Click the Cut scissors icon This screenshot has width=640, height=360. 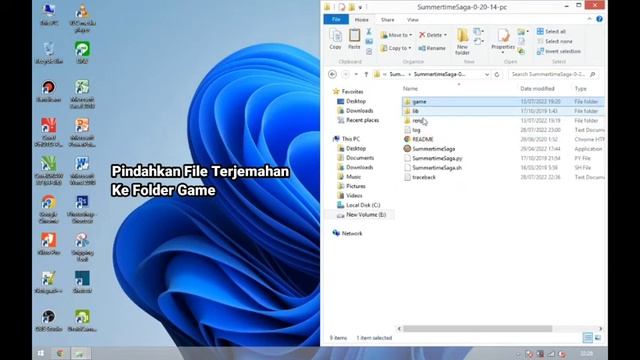click(369, 31)
